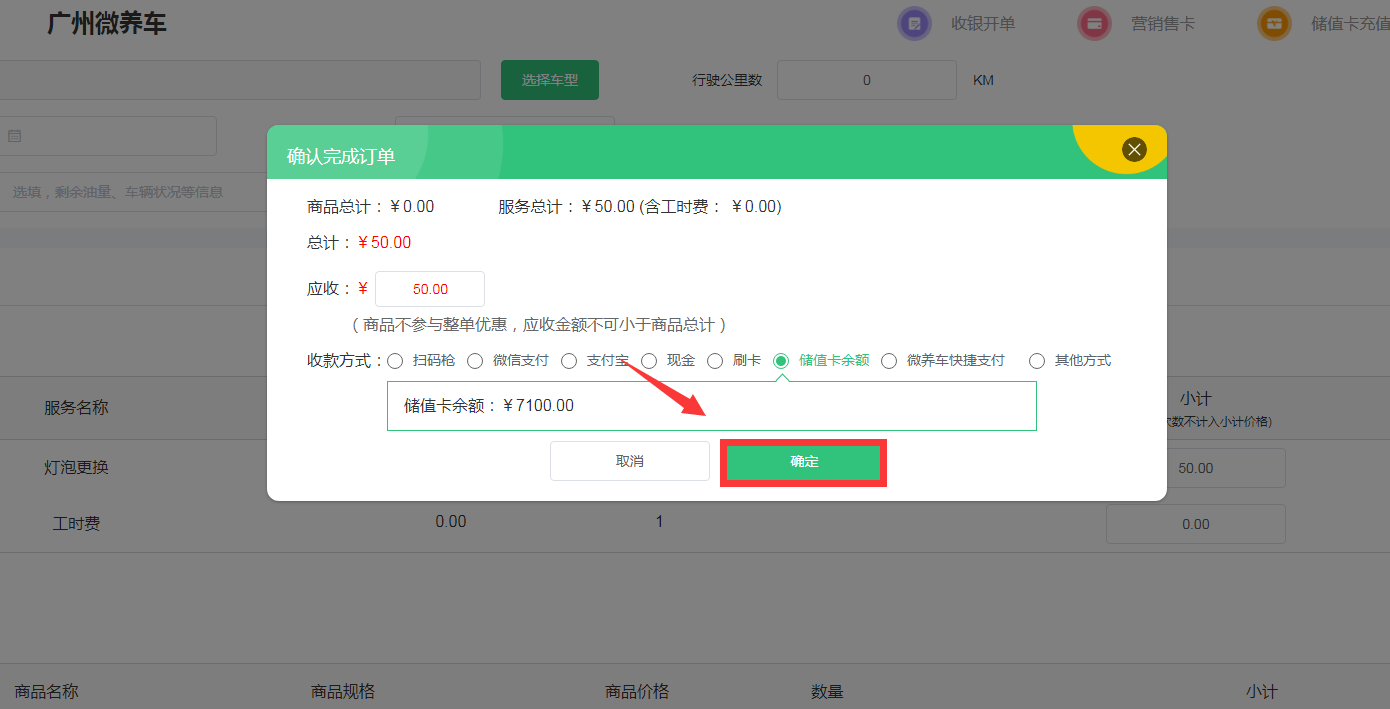
Task: Click the 行驶公里数 input field
Action: pos(866,80)
